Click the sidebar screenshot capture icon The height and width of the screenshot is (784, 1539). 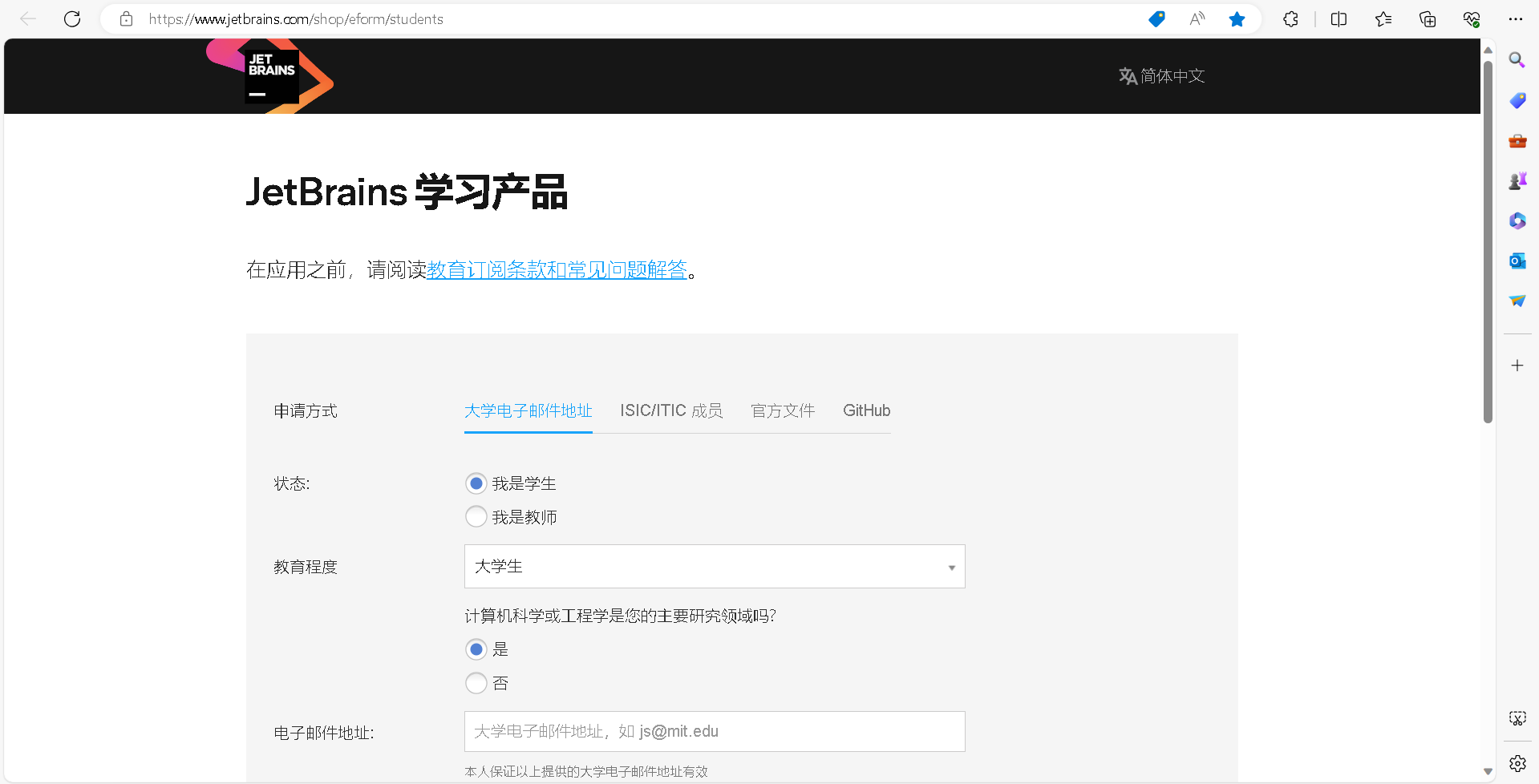coord(1517,718)
